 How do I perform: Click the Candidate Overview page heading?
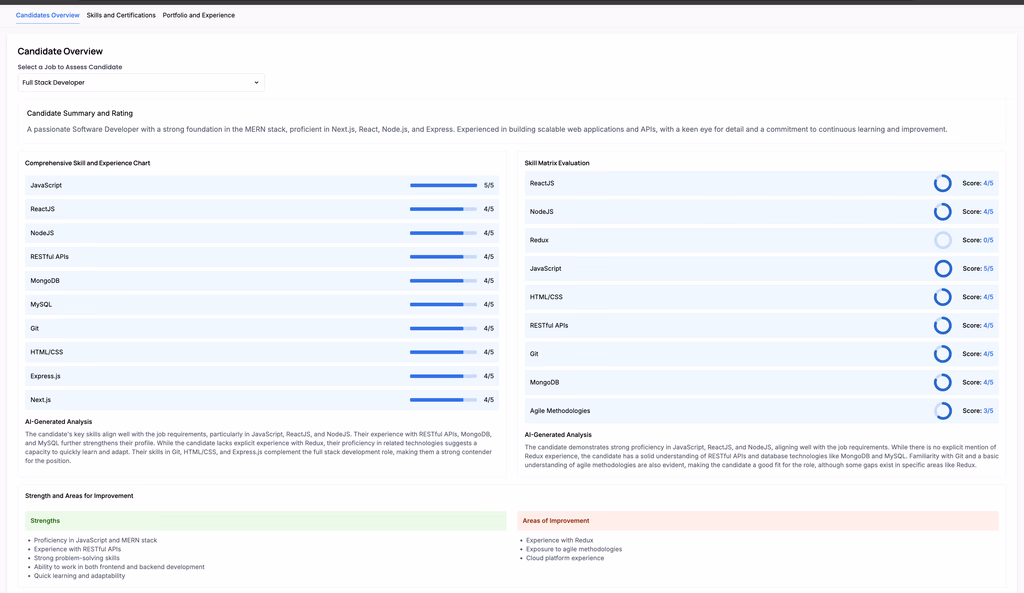[60, 51]
